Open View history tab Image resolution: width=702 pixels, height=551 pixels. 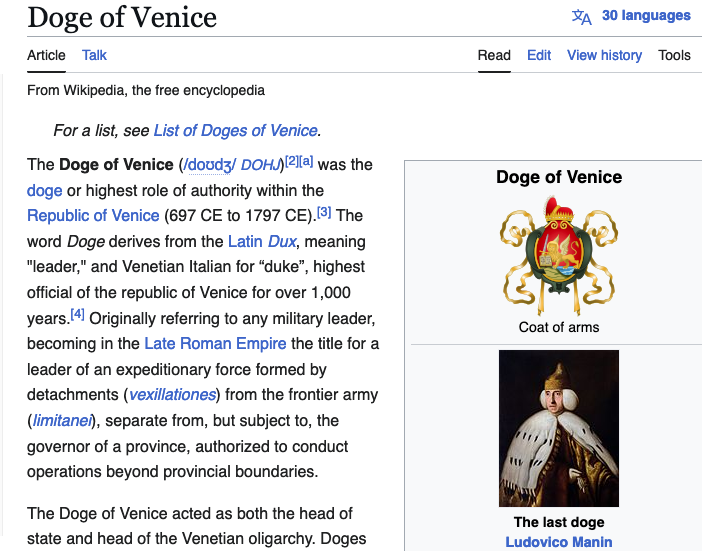(x=604, y=55)
